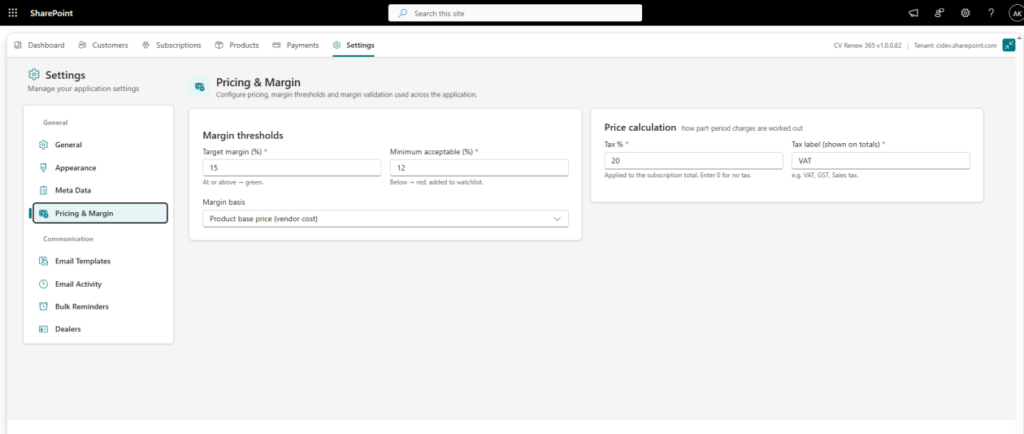1024x434 pixels.
Task: Open the SharePoint share network icon in header
Action: 939,13
